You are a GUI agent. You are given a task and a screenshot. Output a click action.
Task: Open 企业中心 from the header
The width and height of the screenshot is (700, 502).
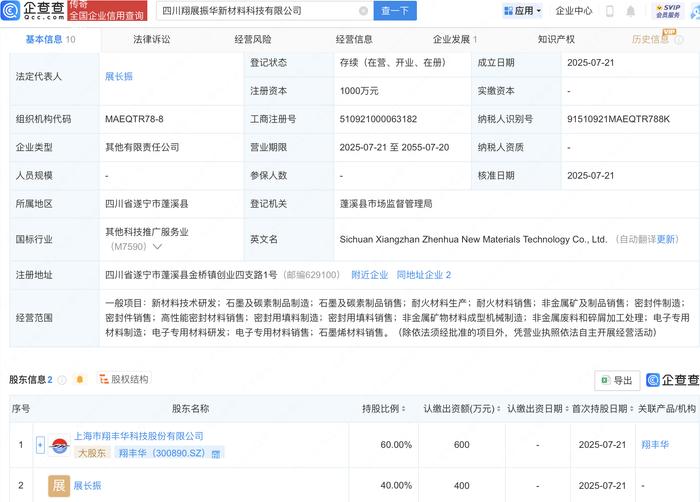574,11
